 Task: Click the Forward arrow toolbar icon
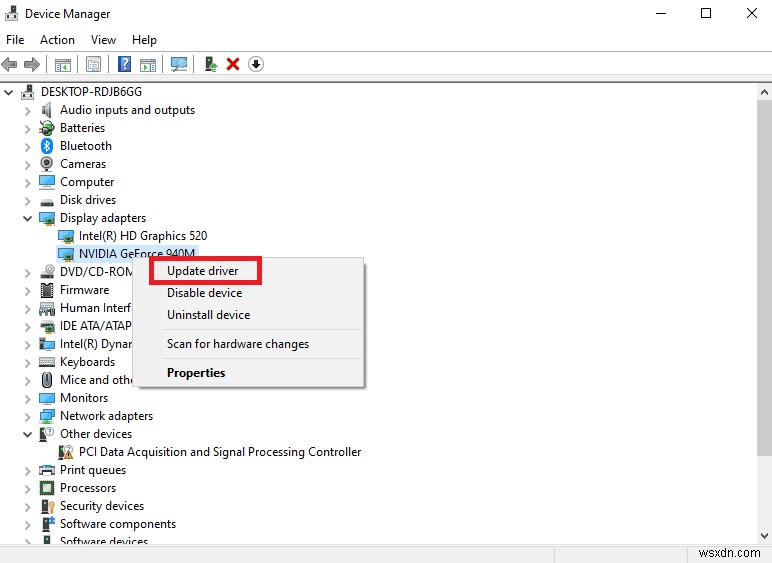[32, 64]
